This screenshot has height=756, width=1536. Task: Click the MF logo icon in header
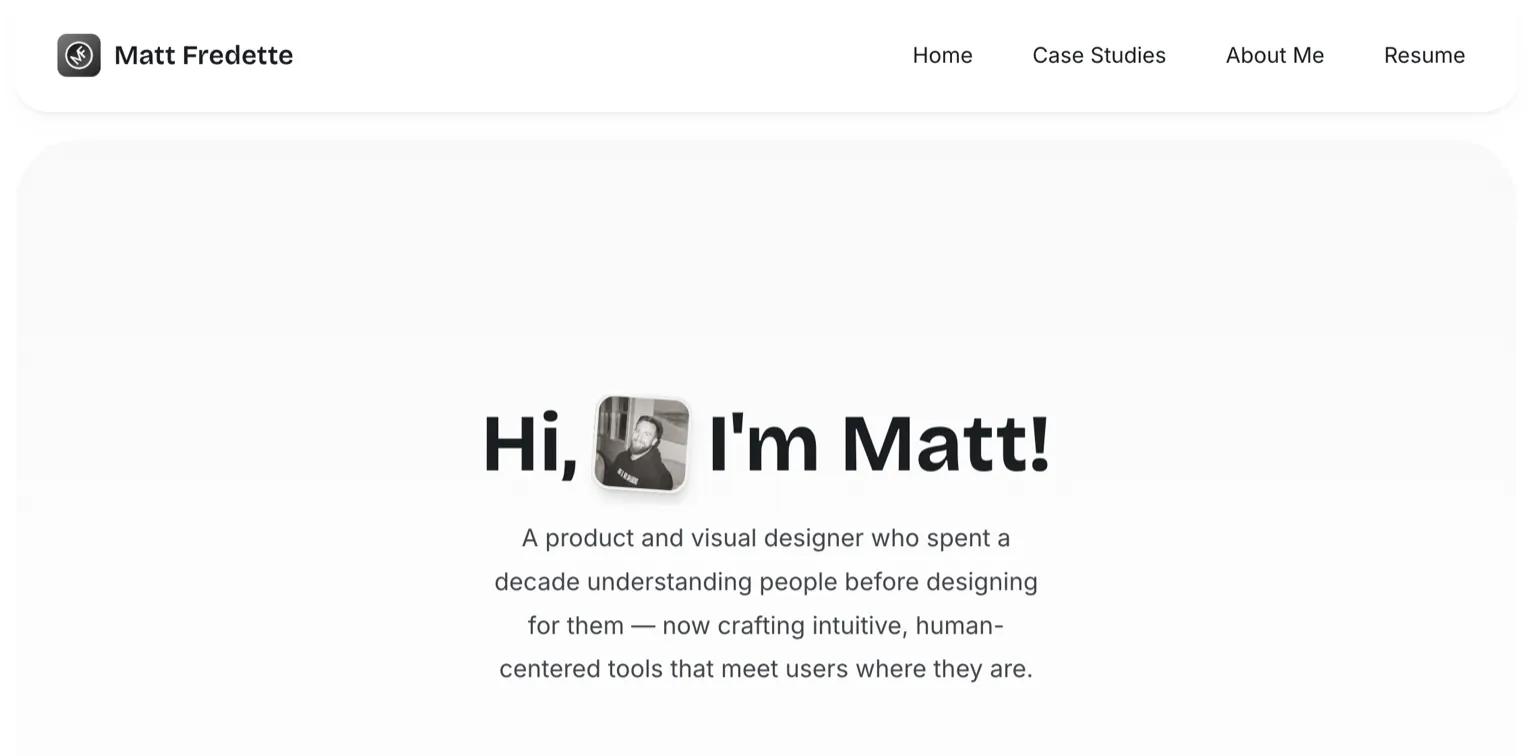pyautogui.click(x=79, y=55)
